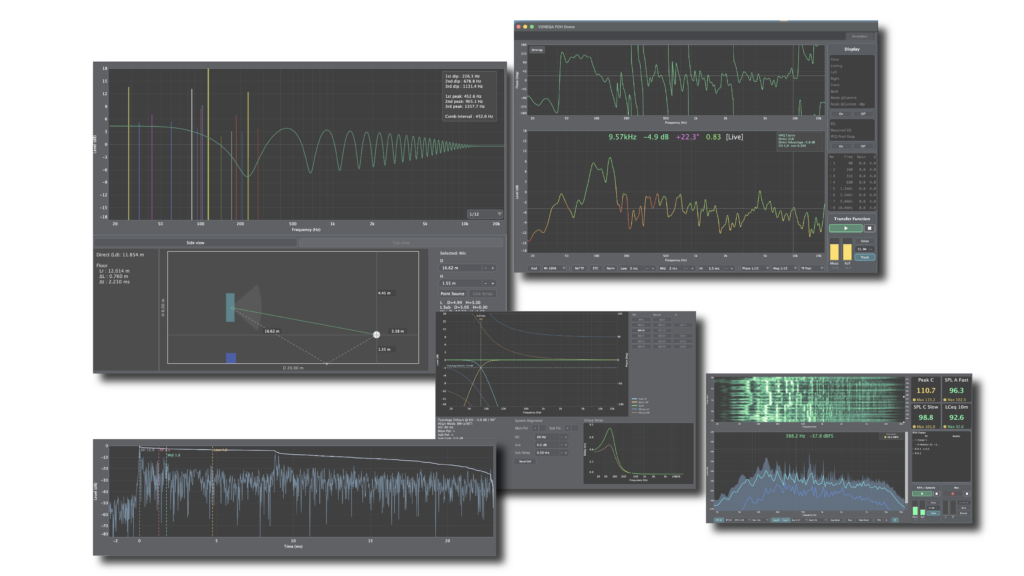1024x576 pixels.
Task: Increase H height with plus stepper
Action: tap(492, 283)
